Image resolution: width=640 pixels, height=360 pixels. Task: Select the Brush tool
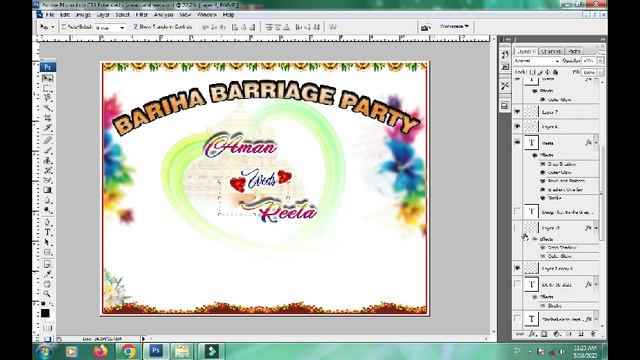click(x=48, y=151)
